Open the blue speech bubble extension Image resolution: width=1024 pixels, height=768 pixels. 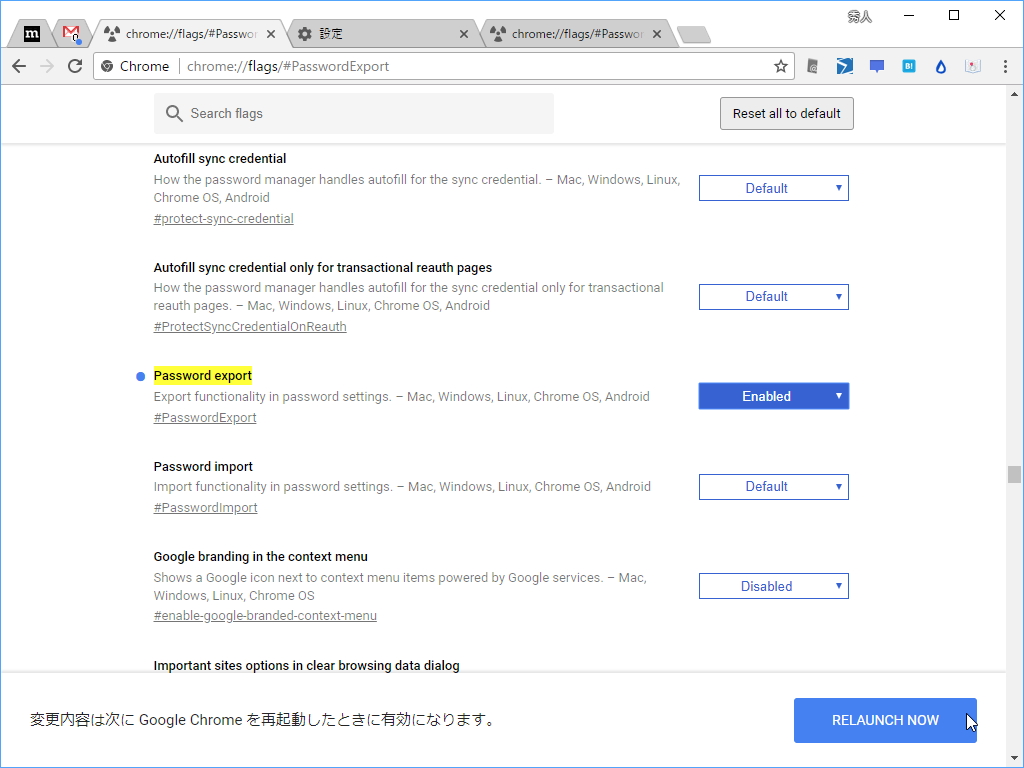coord(876,66)
